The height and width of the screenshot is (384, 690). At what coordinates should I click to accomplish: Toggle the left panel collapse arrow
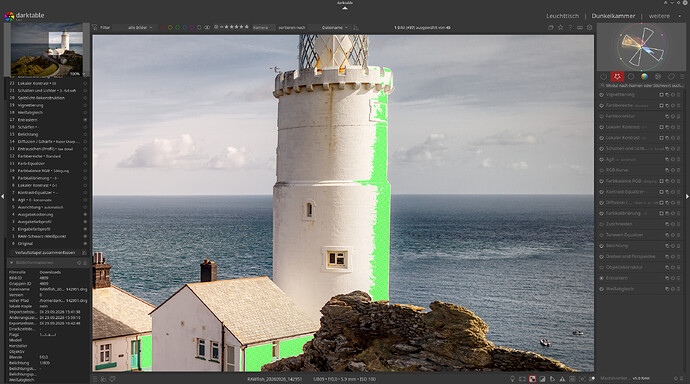(2, 197)
